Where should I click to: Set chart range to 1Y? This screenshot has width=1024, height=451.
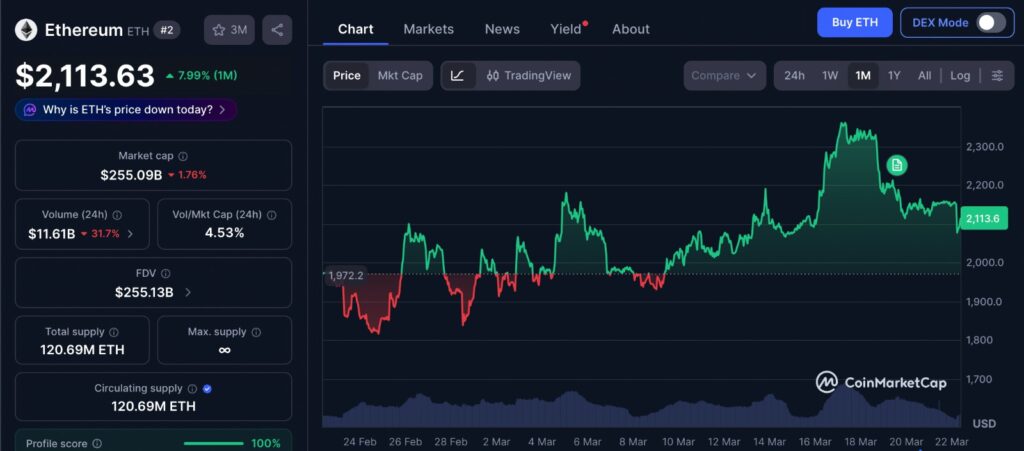[894, 76]
